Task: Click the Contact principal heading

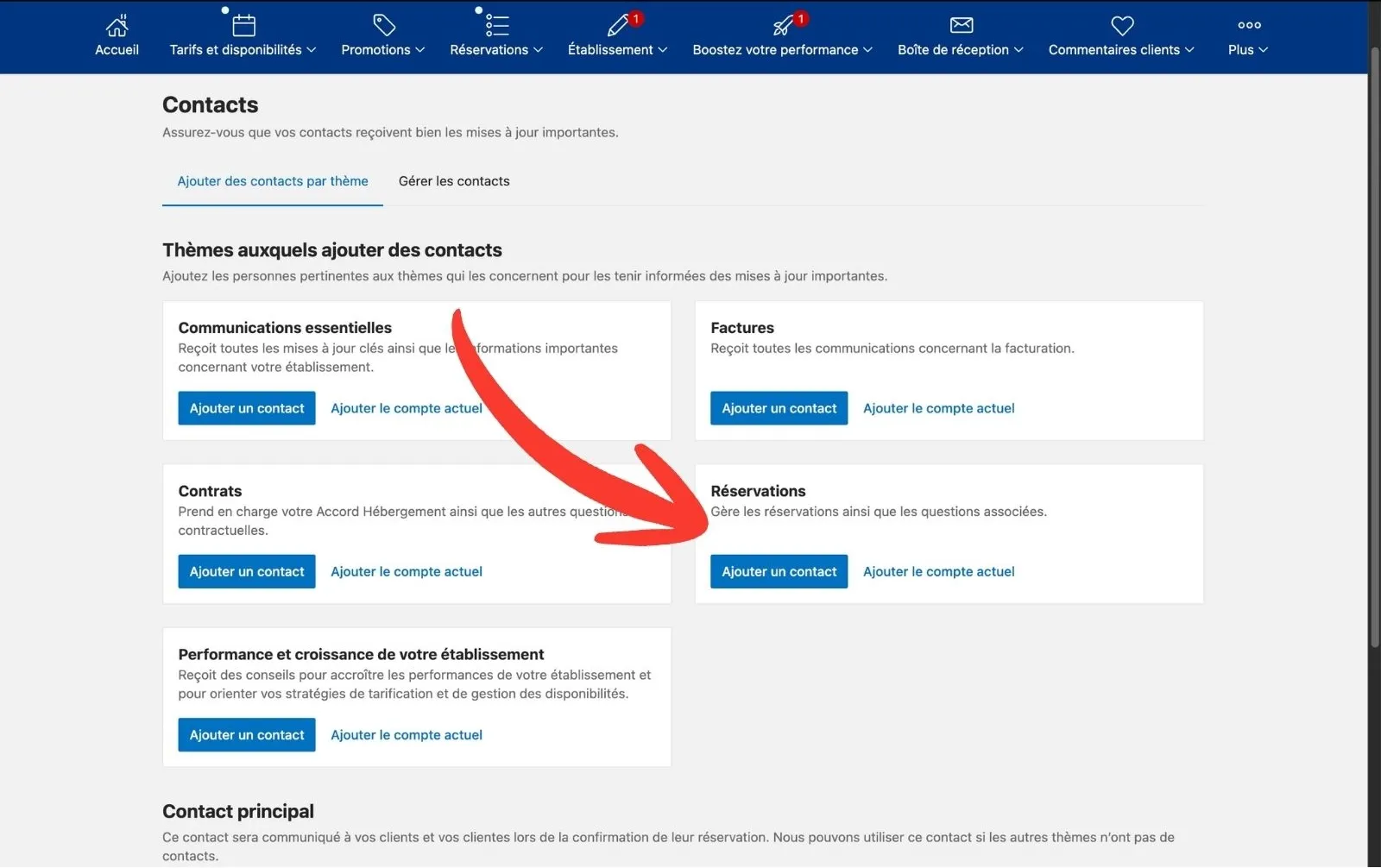Action: pos(238,811)
